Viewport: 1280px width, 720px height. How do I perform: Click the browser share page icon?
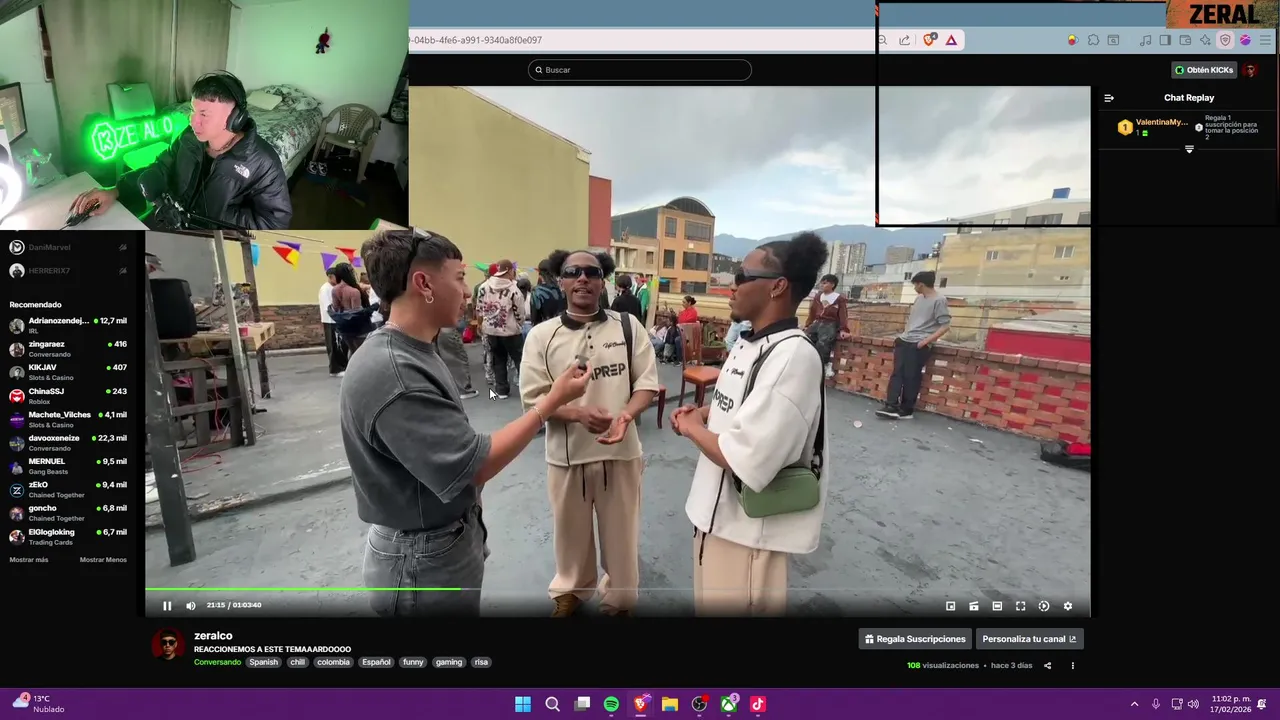[905, 40]
